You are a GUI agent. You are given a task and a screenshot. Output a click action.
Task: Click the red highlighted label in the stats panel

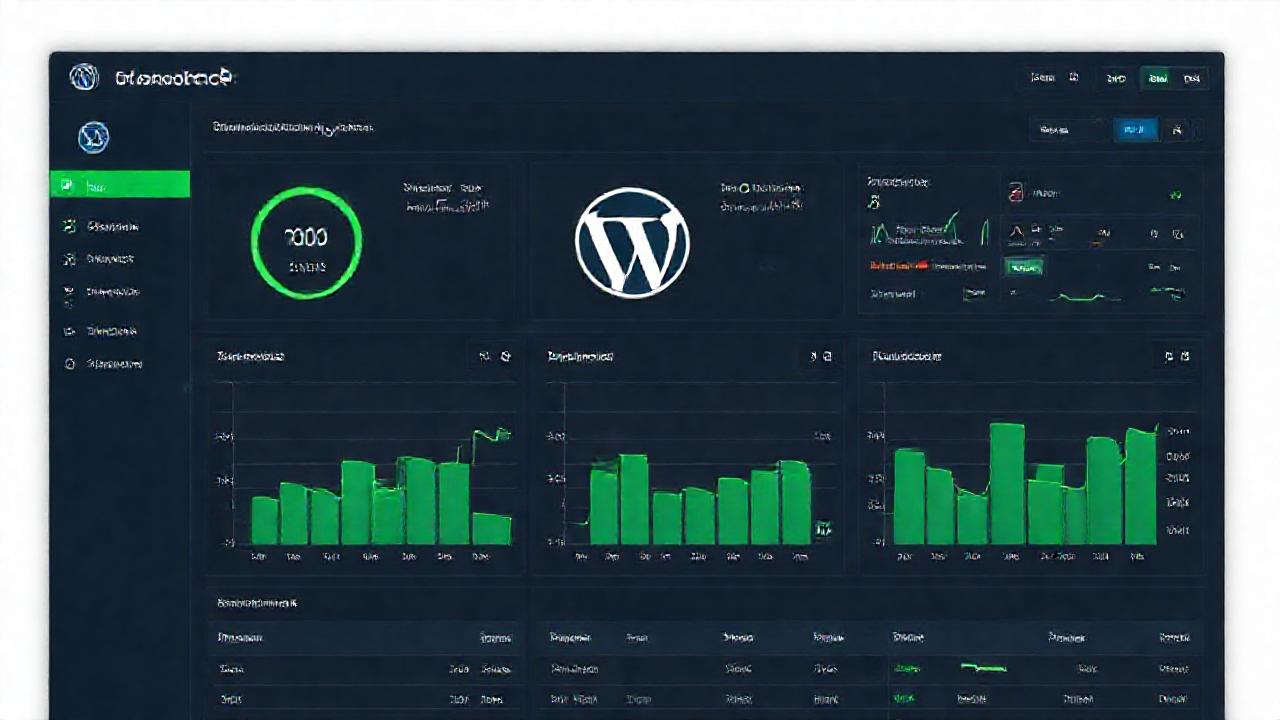click(x=897, y=266)
